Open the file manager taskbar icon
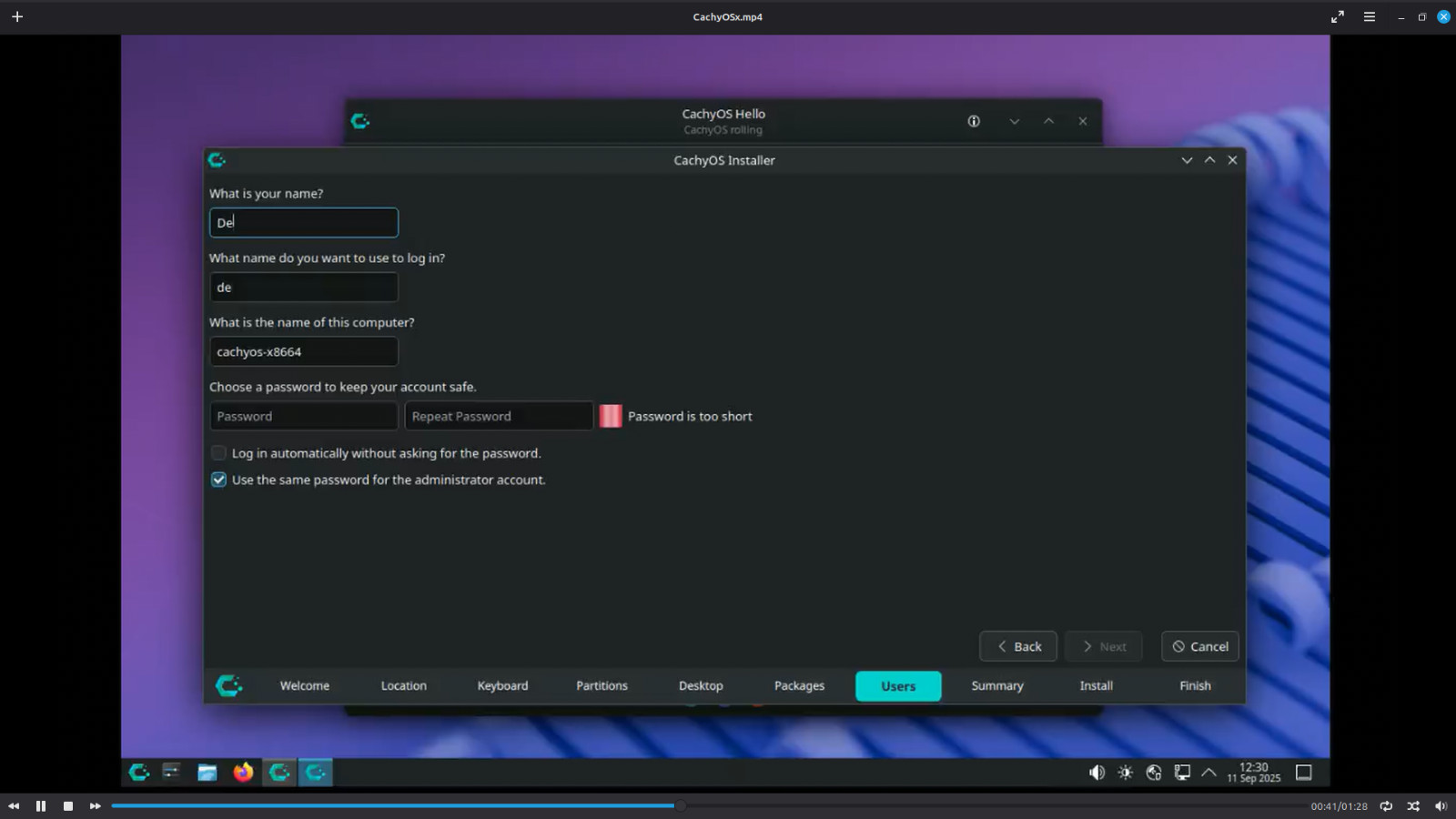 coord(207,773)
